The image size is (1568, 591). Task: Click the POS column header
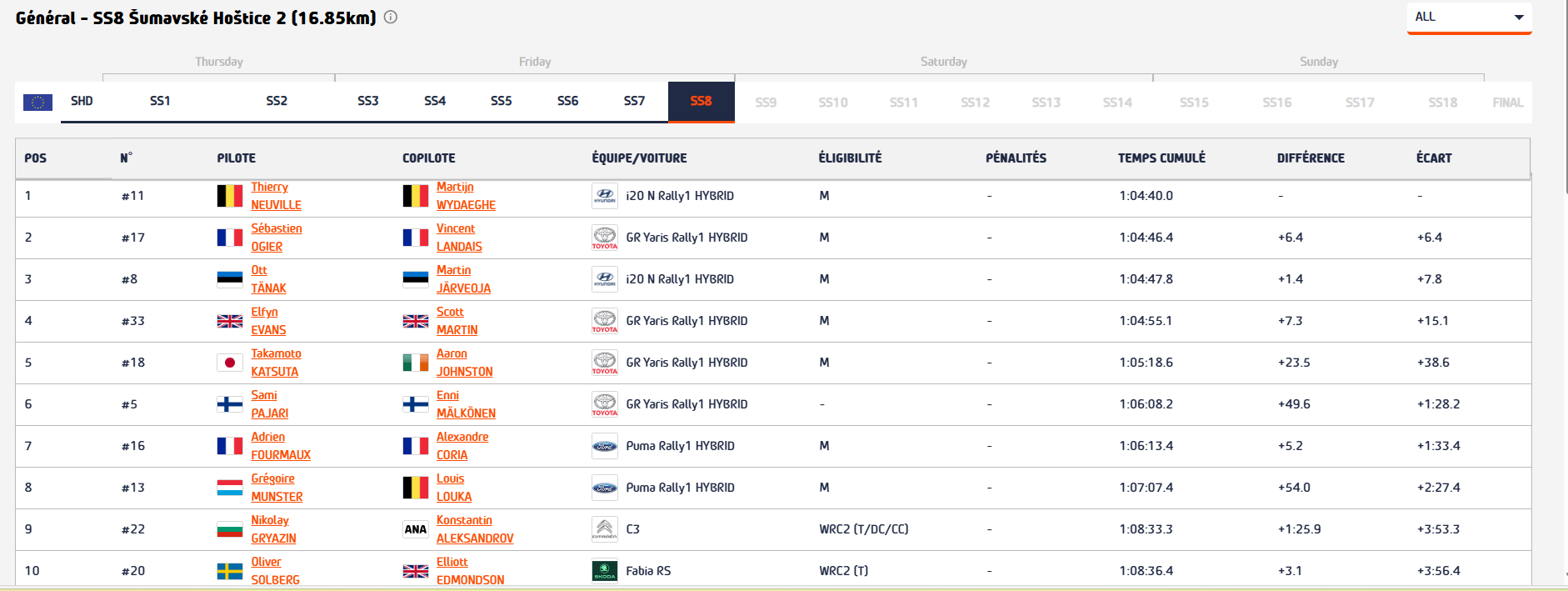[x=36, y=158]
